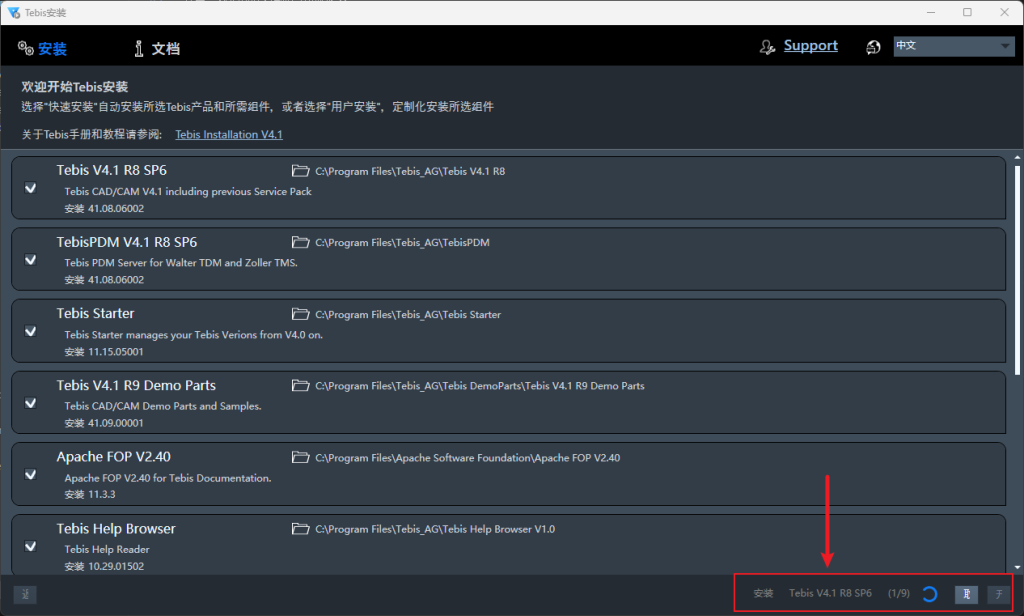Uncheck the Tebis Help Browser checkbox
This screenshot has width=1024, height=616.
point(30,546)
